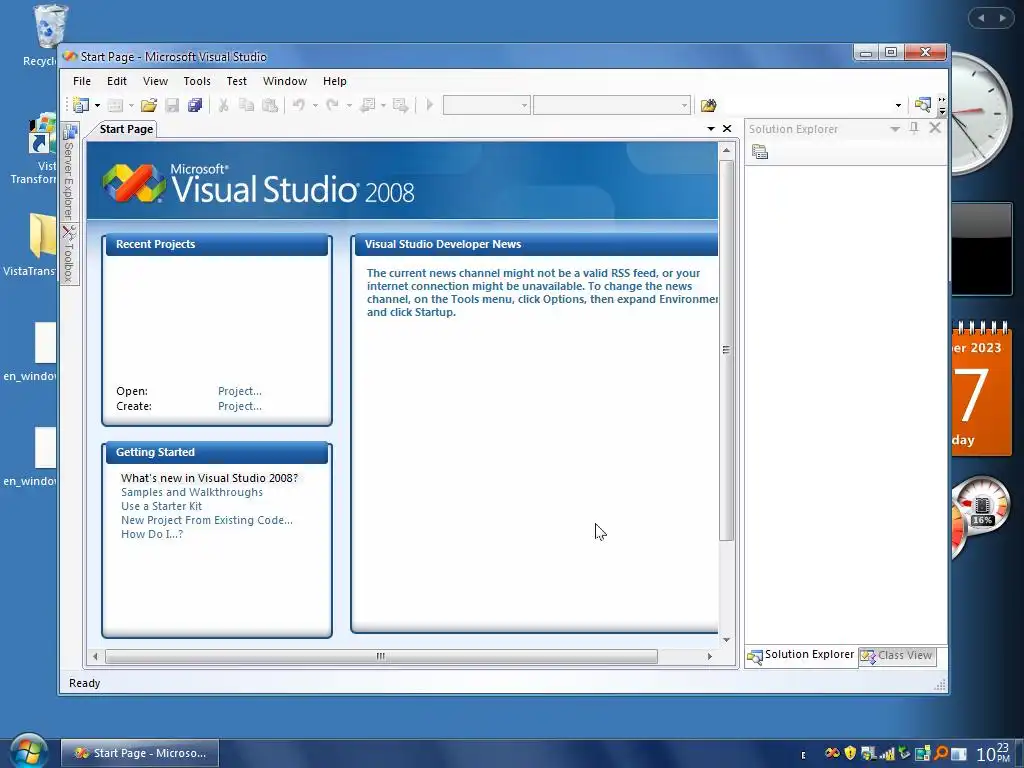The height and width of the screenshot is (768, 1024).
Task: Click the Save All icon
Action: click(x=195, y=105)
